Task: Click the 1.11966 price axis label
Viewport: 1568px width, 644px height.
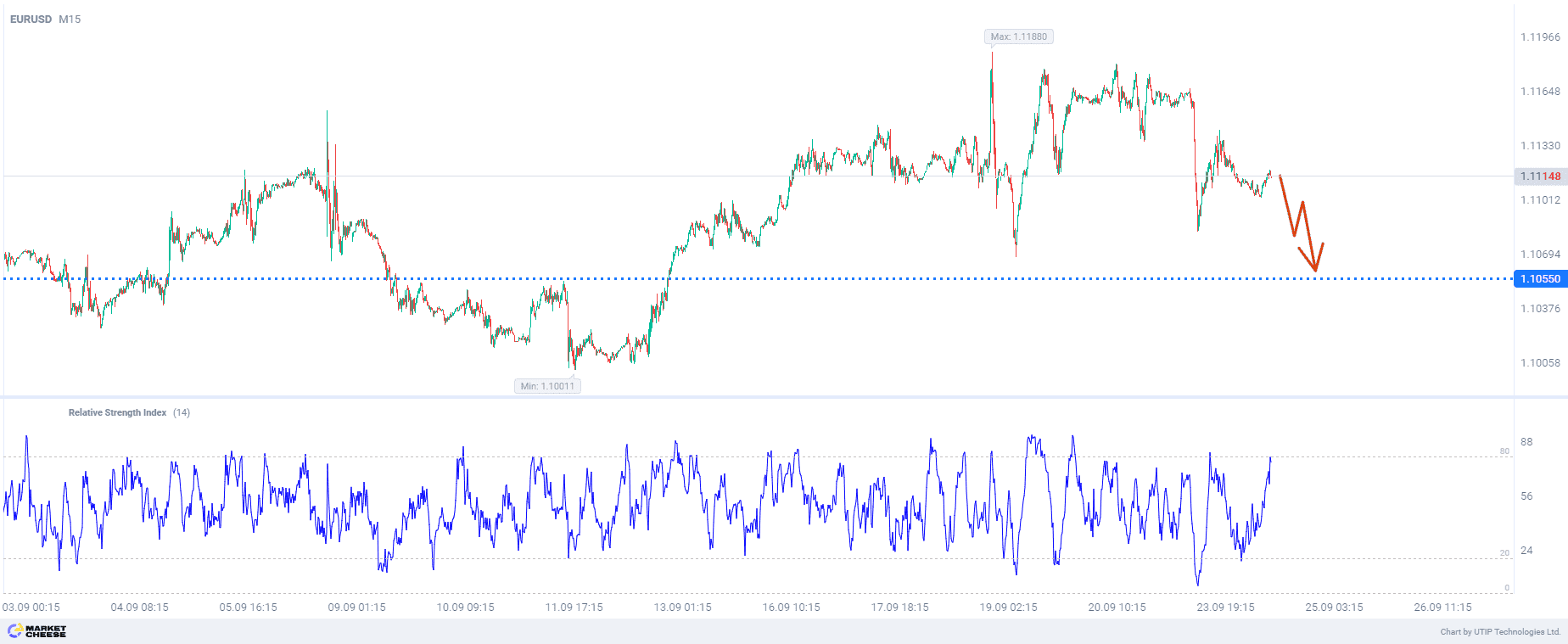Action: coord(1540,37)
